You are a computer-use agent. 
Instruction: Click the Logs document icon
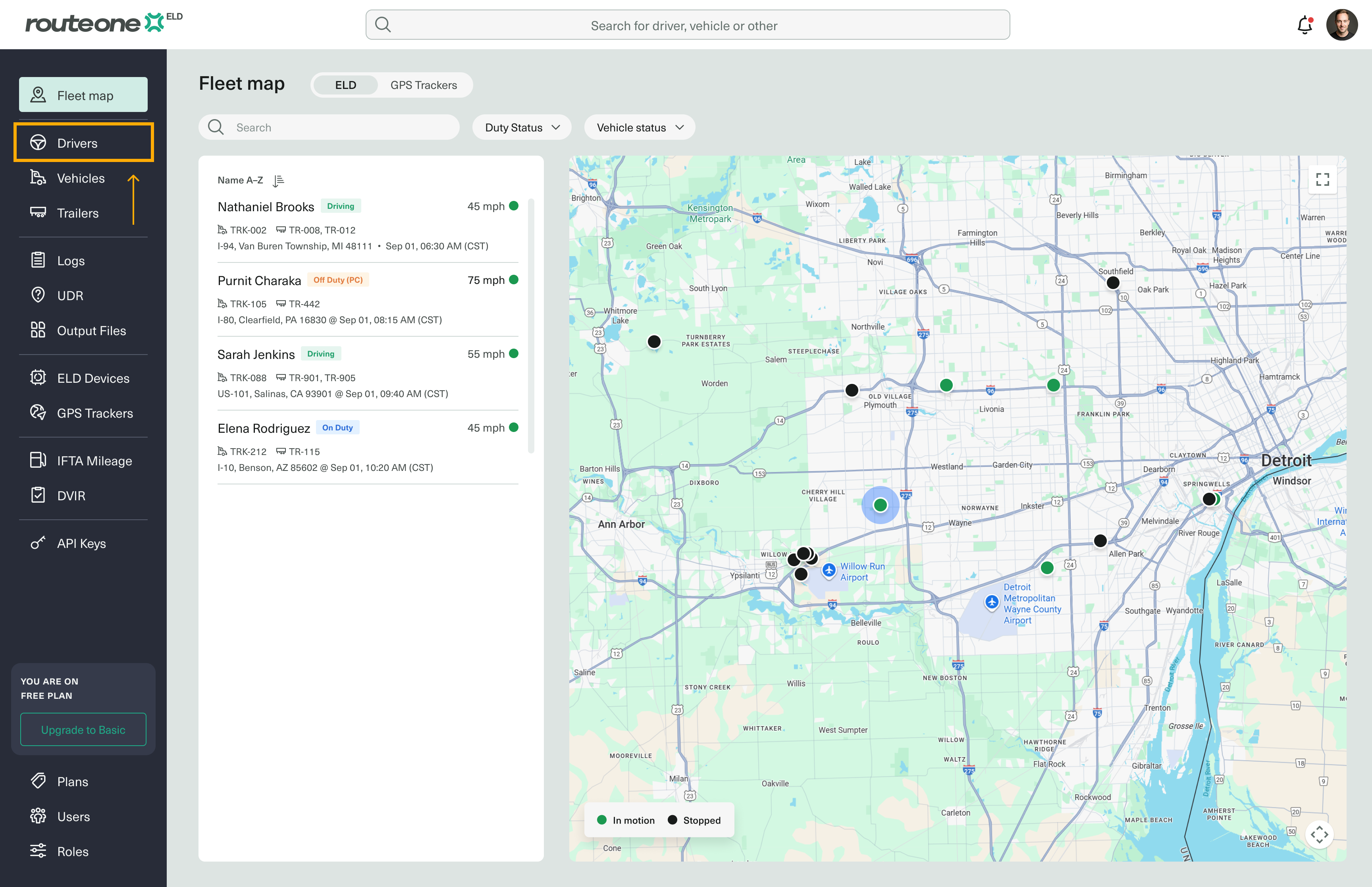[x=38, y=260]
